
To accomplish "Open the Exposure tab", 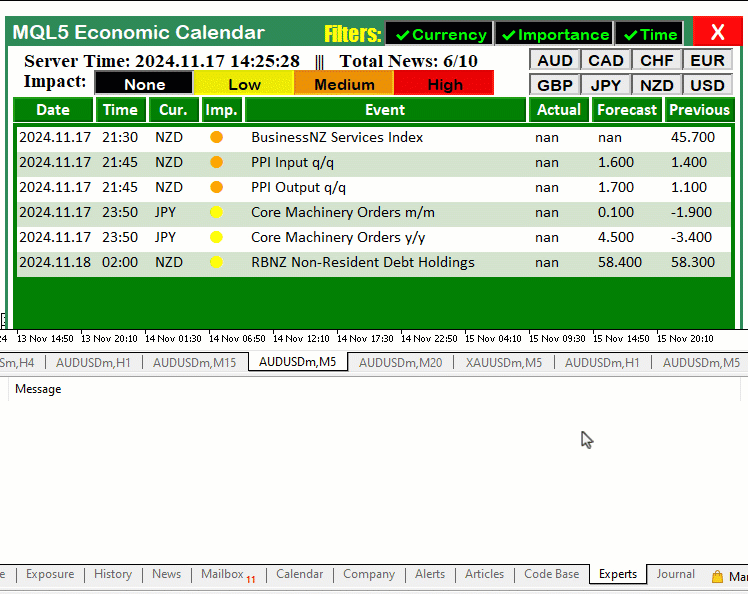I will click(50, 574).
